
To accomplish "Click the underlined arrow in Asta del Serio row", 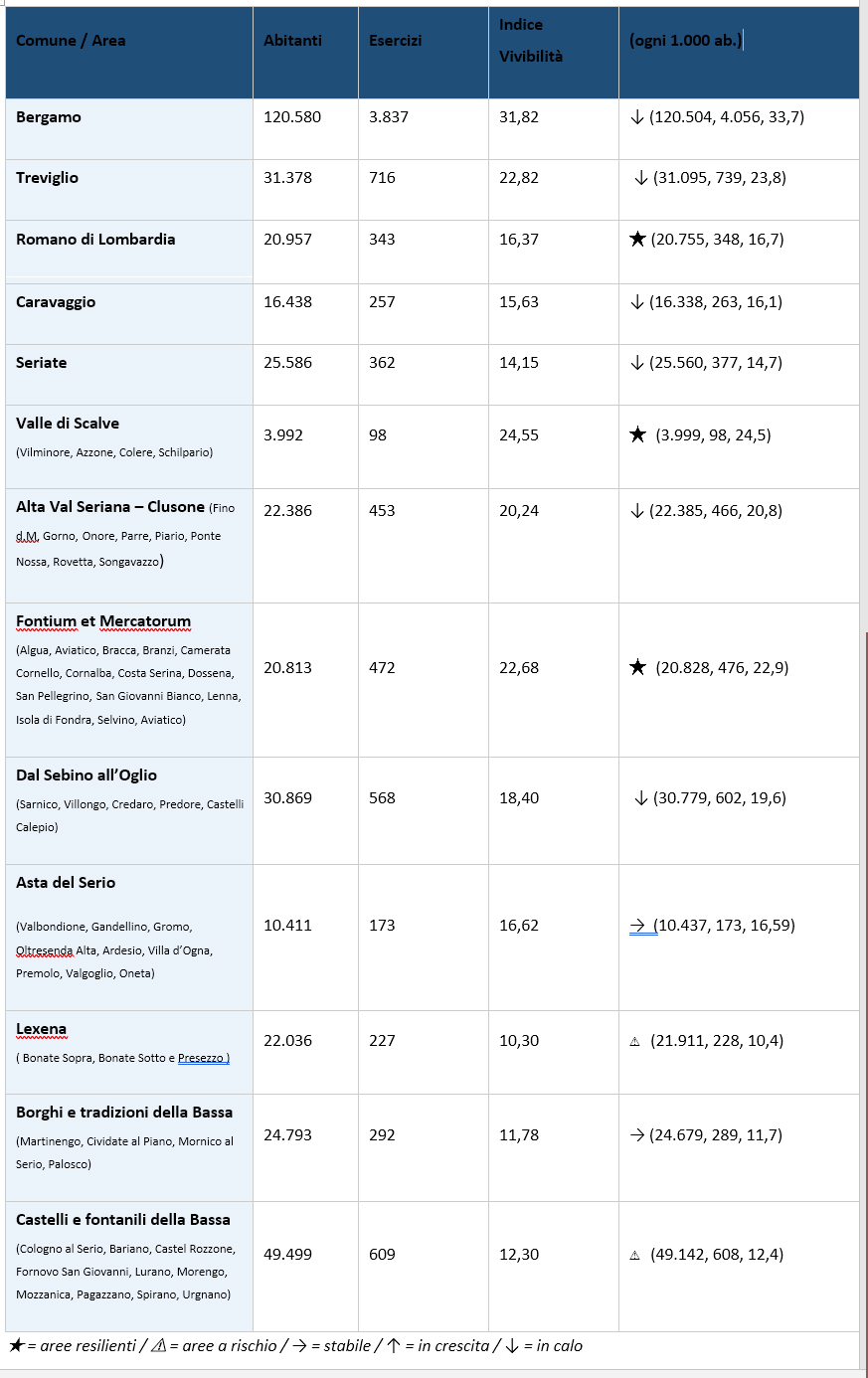I will [x=638, y=926].
